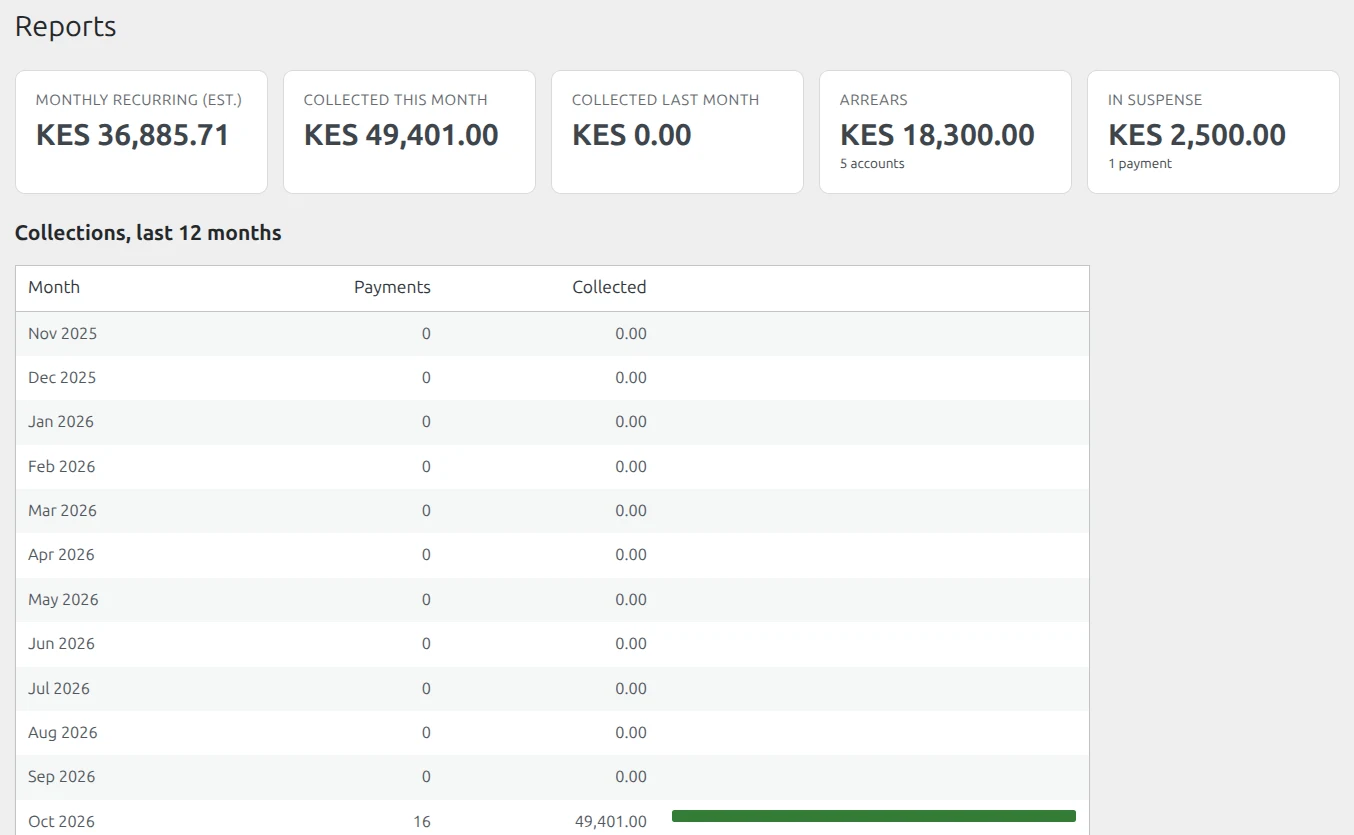Viewport: 1354px width, 835px height.
Task: Click the payments count 0 for Jan 2026
Action: pyautogui.click(x=426, y=422)
